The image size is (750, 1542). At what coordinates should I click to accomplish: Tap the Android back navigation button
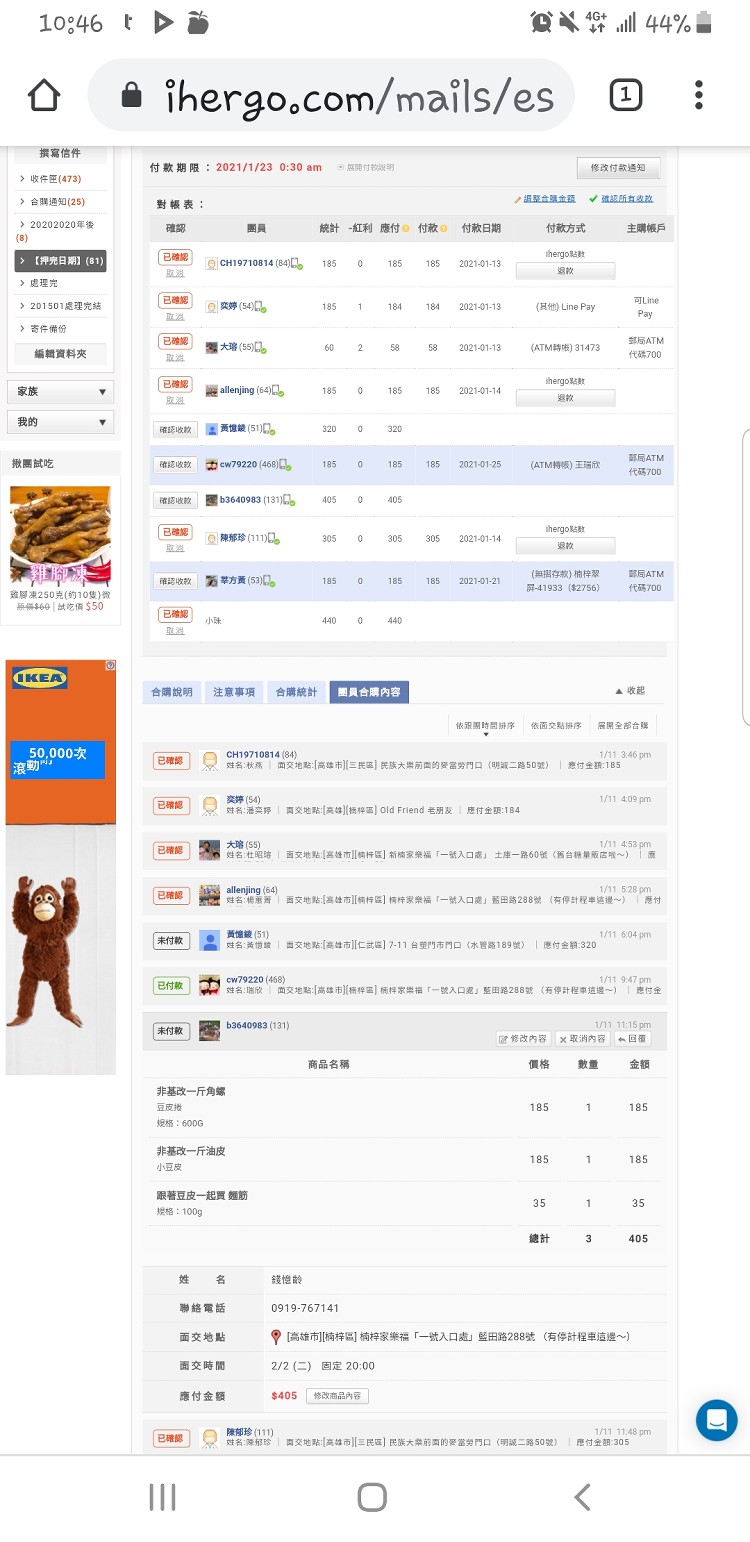(x=583, y=1496)
